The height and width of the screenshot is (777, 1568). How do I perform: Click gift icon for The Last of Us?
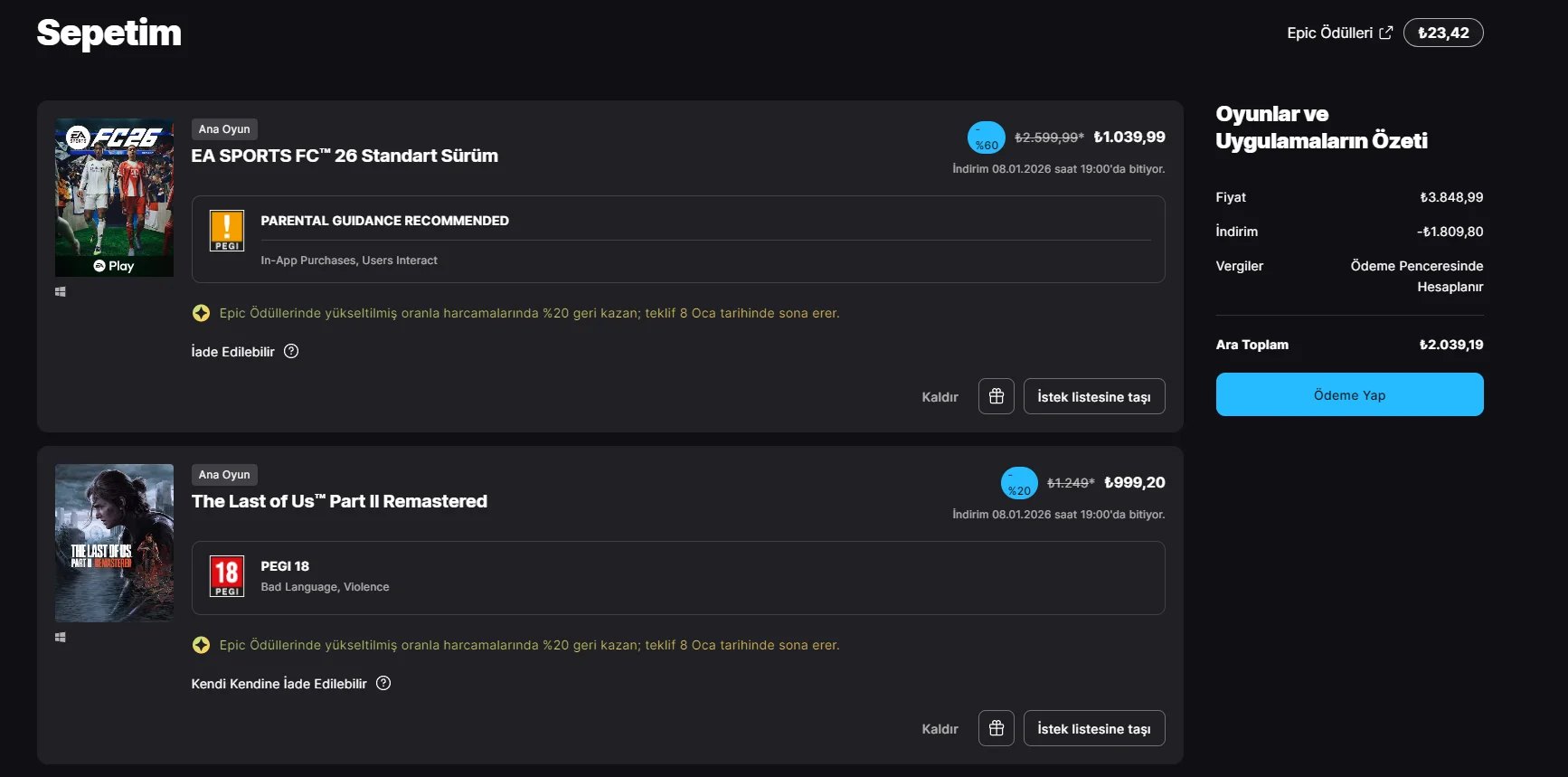point(997,728)
